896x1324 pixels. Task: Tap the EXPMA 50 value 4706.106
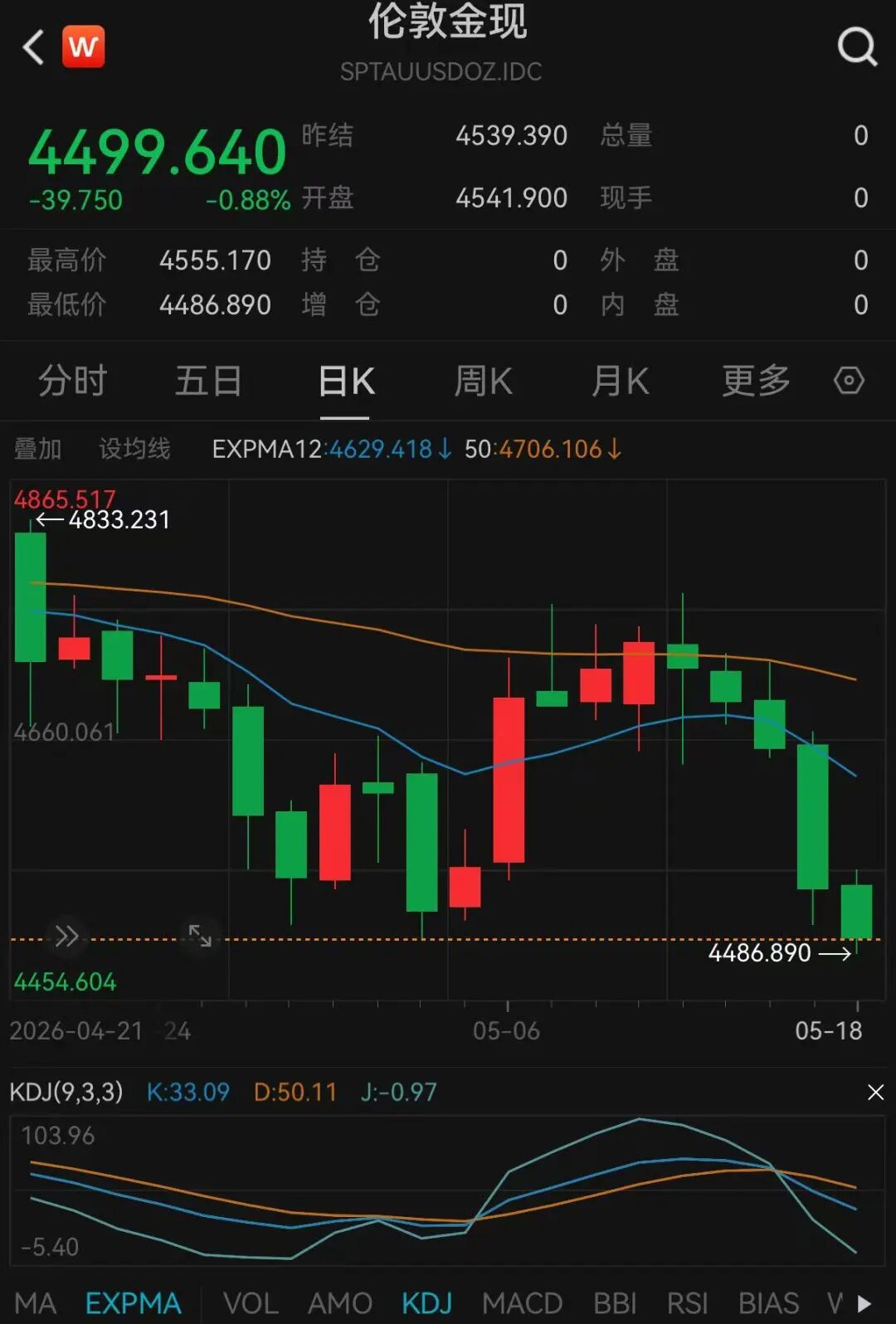tap(550, 449)
